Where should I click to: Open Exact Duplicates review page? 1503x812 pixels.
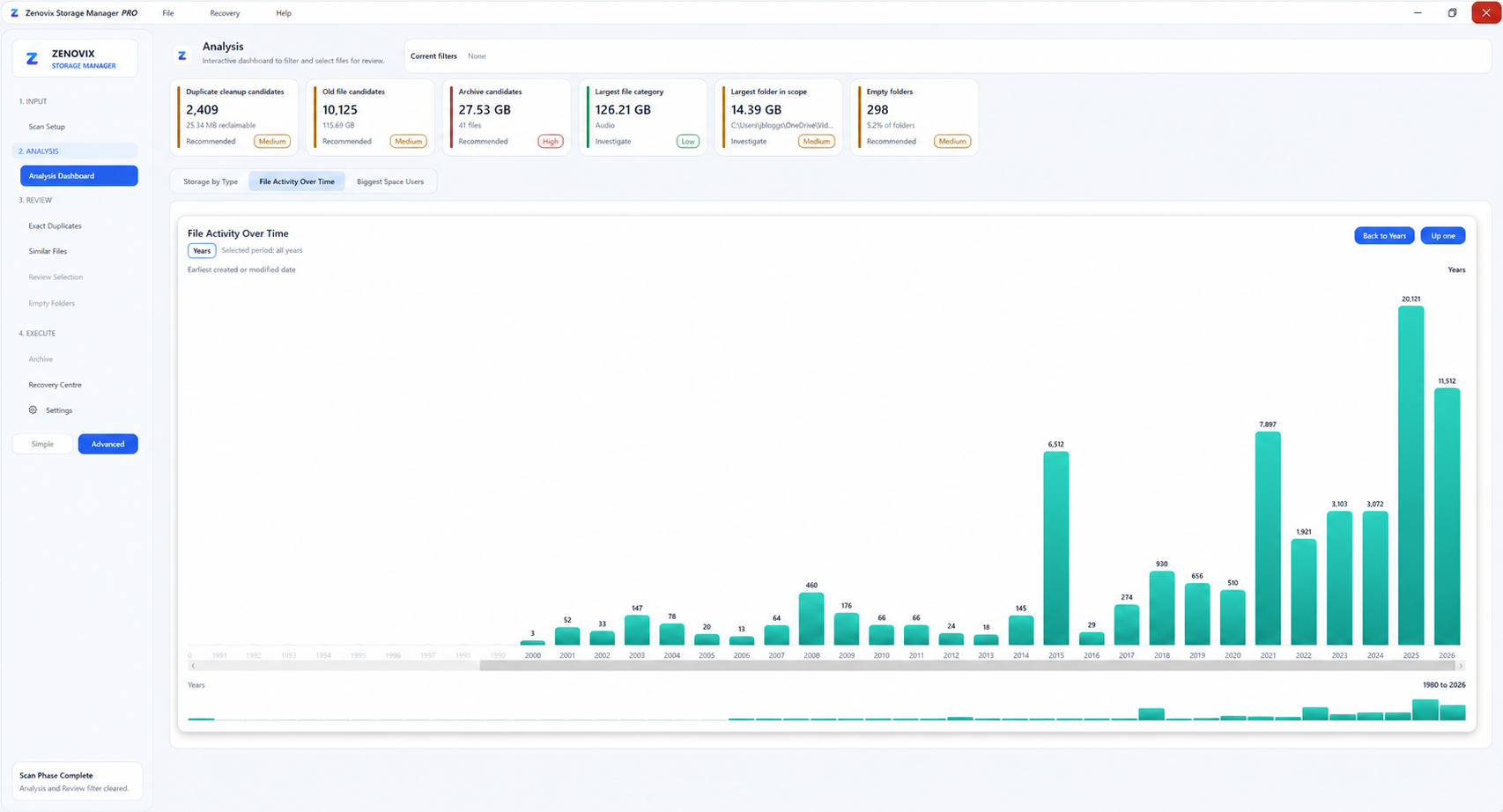pyautogui.click(x=55, y=225)
